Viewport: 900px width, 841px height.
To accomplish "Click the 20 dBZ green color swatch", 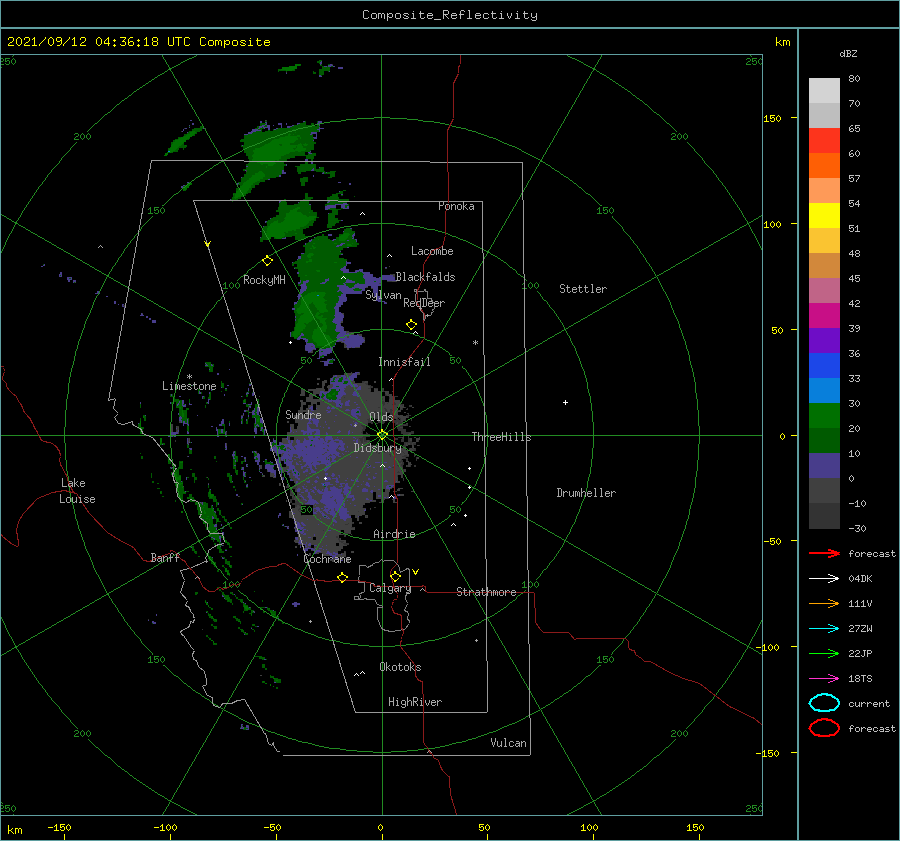I will click(824, 440).
